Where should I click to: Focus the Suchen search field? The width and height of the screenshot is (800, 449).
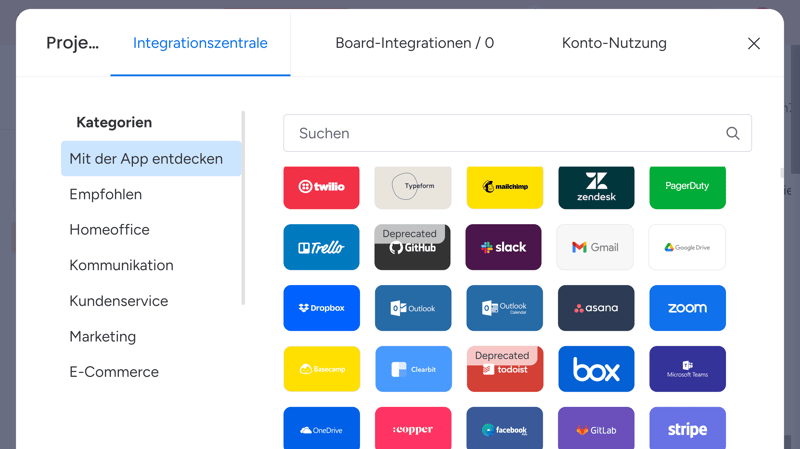pos(517,133)
